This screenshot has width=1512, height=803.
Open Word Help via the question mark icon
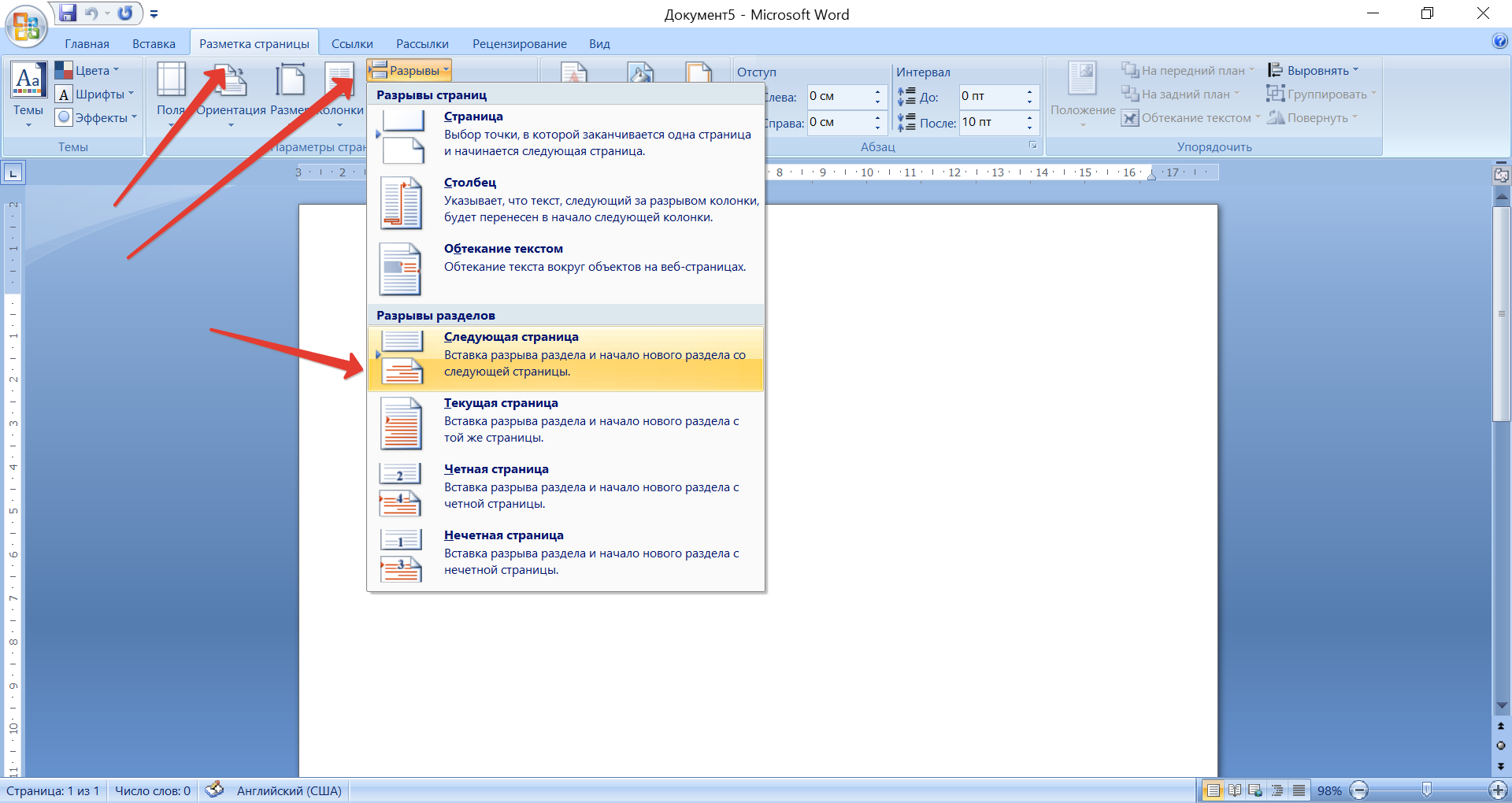pos(1499,42)
